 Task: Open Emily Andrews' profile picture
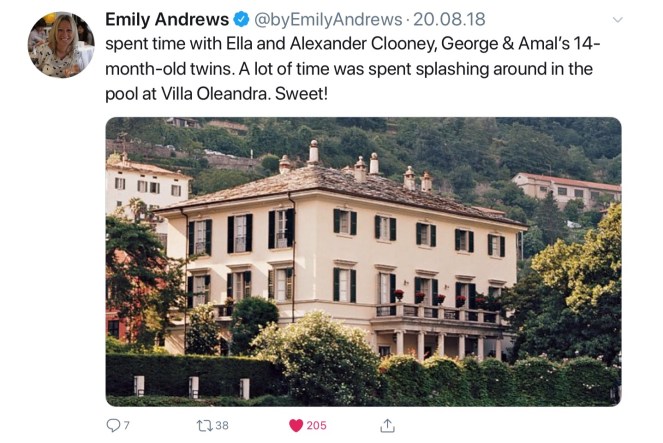pyautogui.click(x=60, y=45)
